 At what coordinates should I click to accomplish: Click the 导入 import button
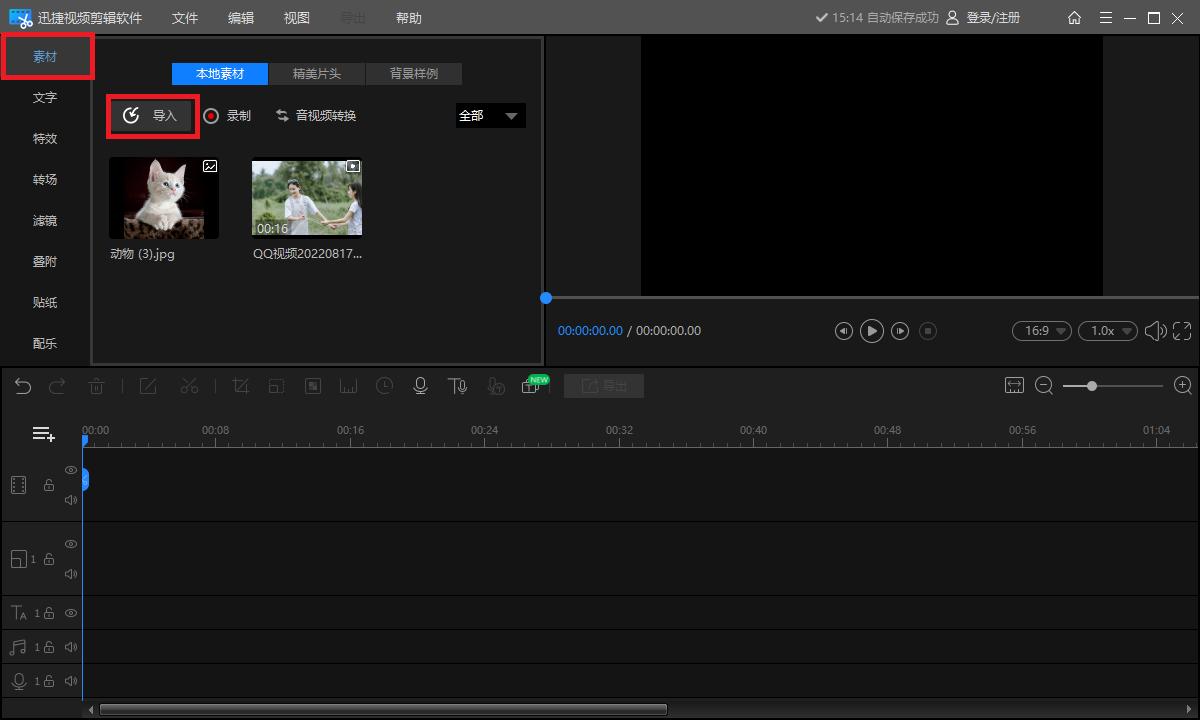coord(152,116)
